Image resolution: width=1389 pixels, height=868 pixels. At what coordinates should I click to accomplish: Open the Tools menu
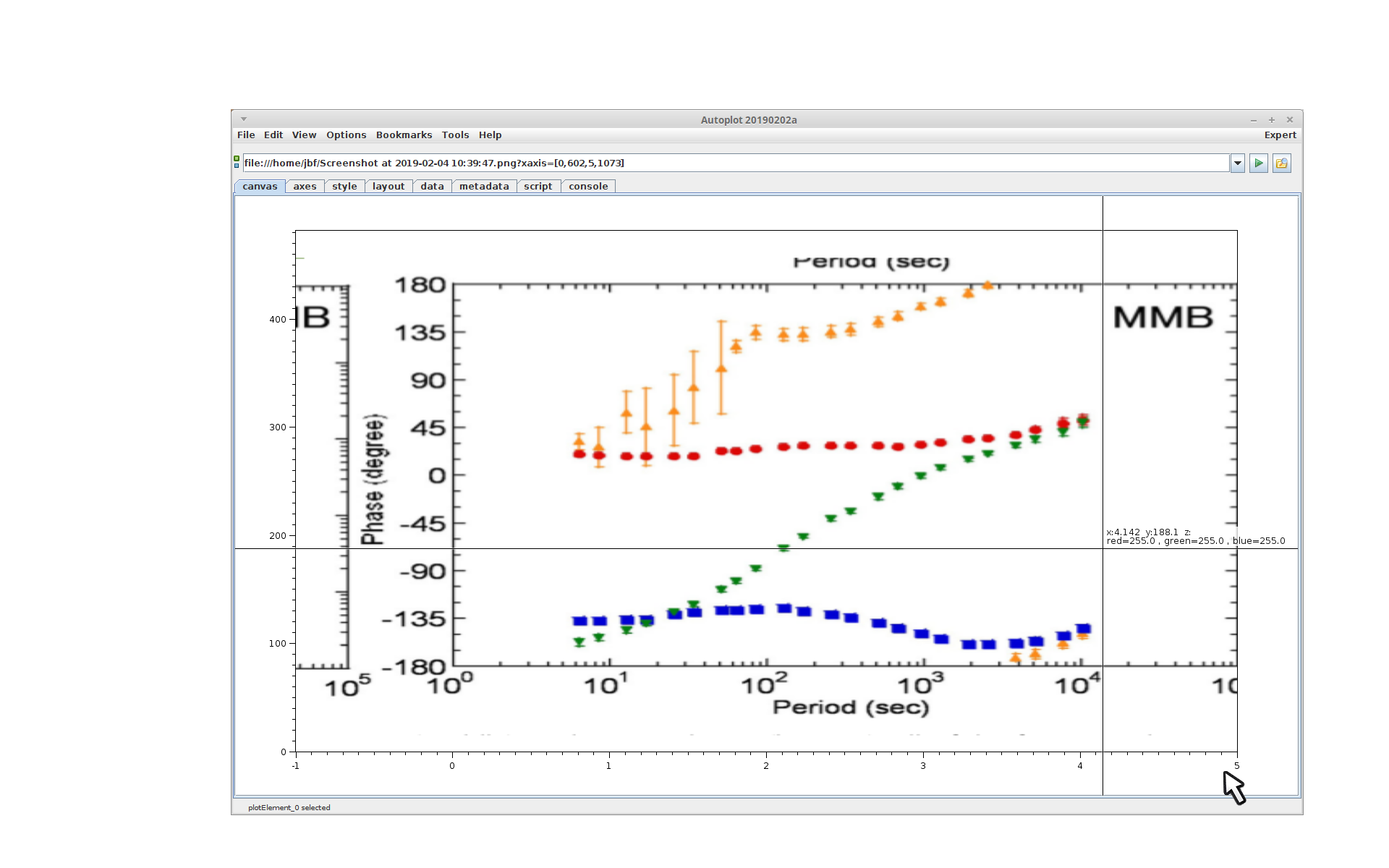(455, 135)
